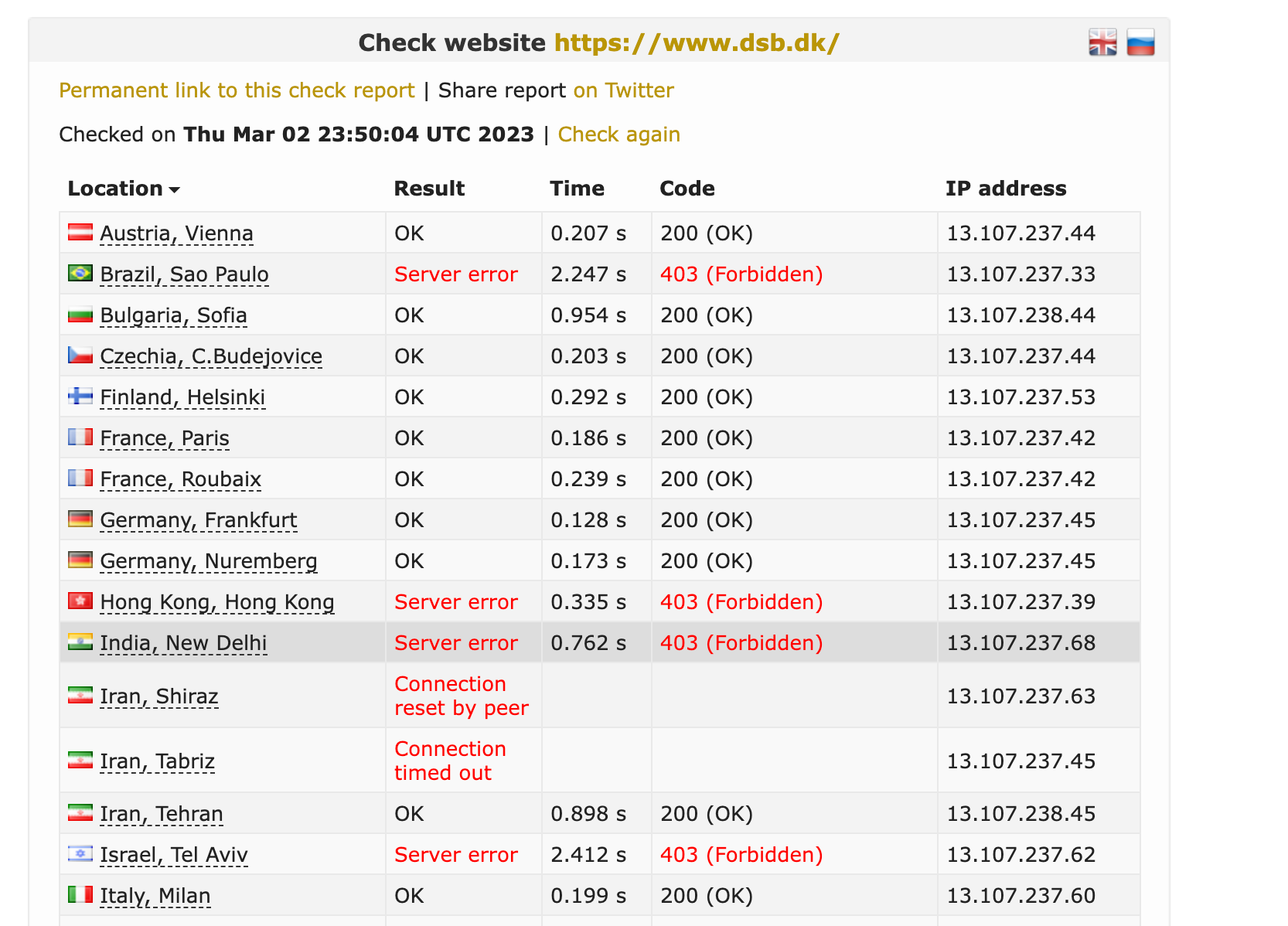The height and width of the screenshot is (926, 1288).
Task: Click the Result column header
Action: click(x=429, y=189)
